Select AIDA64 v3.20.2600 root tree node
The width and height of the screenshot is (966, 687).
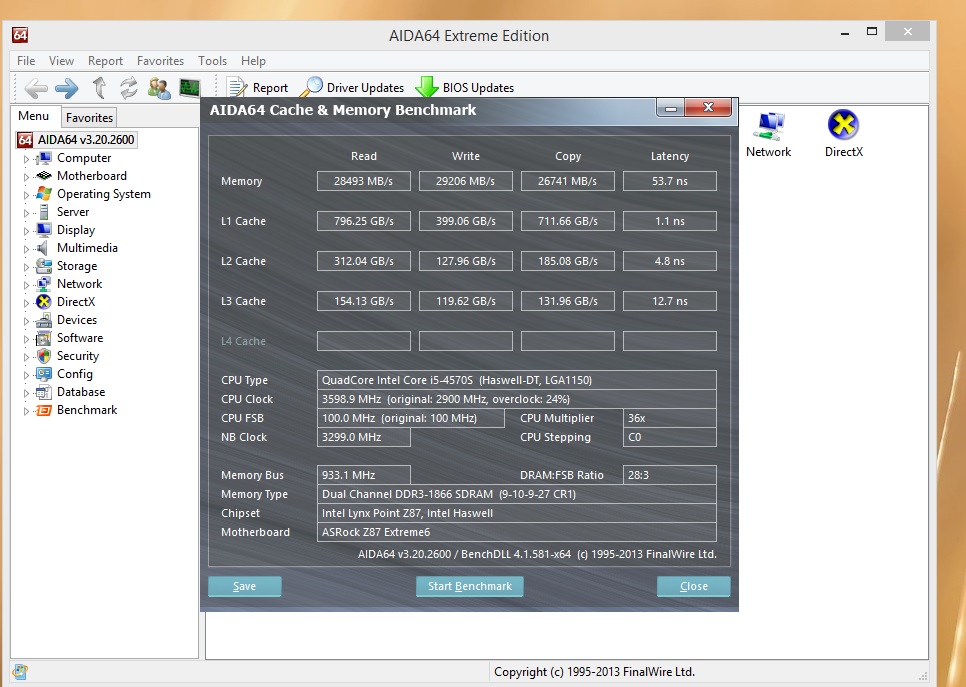pyautogui.click(x=76, y=140)
